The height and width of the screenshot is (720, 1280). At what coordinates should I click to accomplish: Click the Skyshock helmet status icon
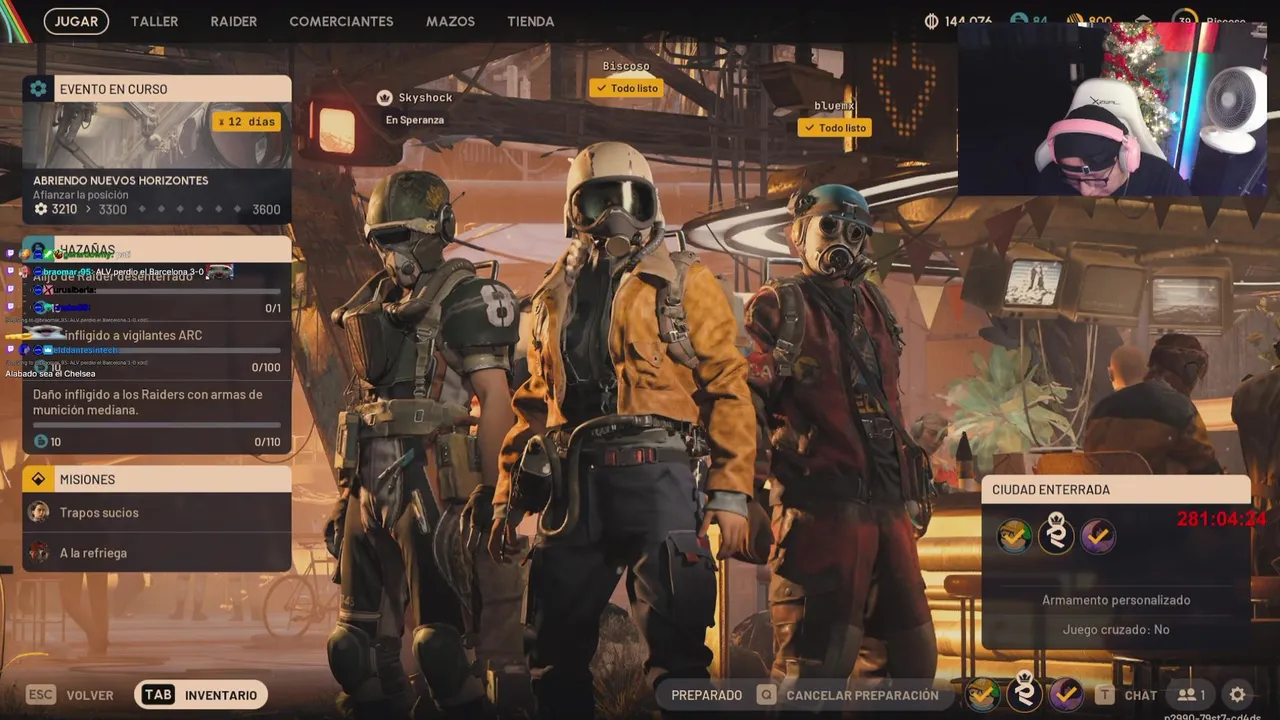(384, 97)
